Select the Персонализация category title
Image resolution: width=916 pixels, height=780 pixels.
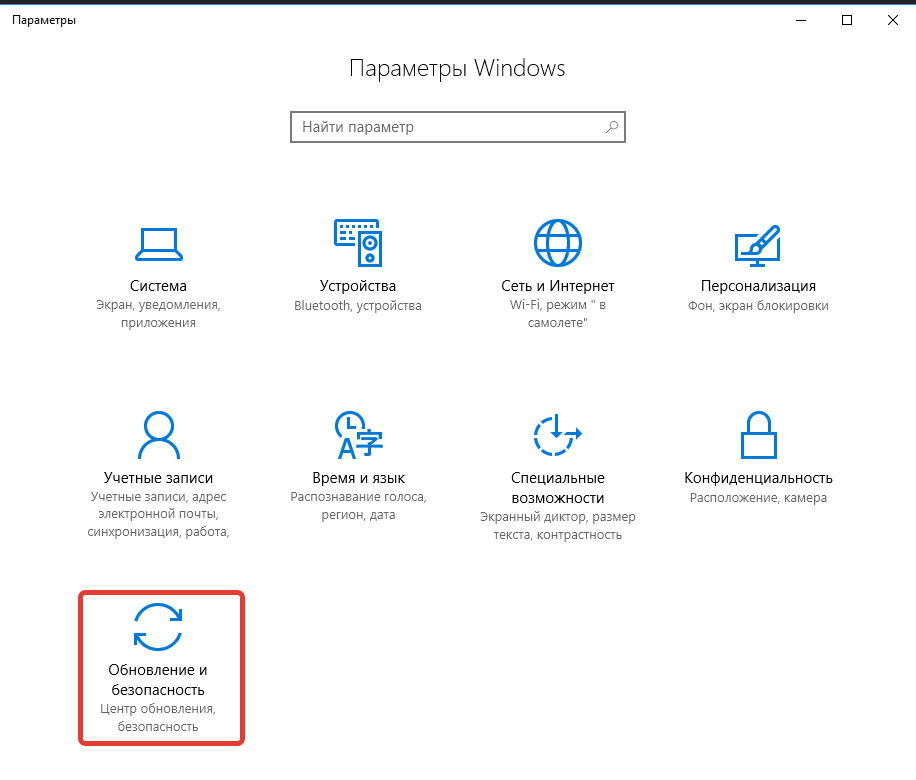coord(758,286)
